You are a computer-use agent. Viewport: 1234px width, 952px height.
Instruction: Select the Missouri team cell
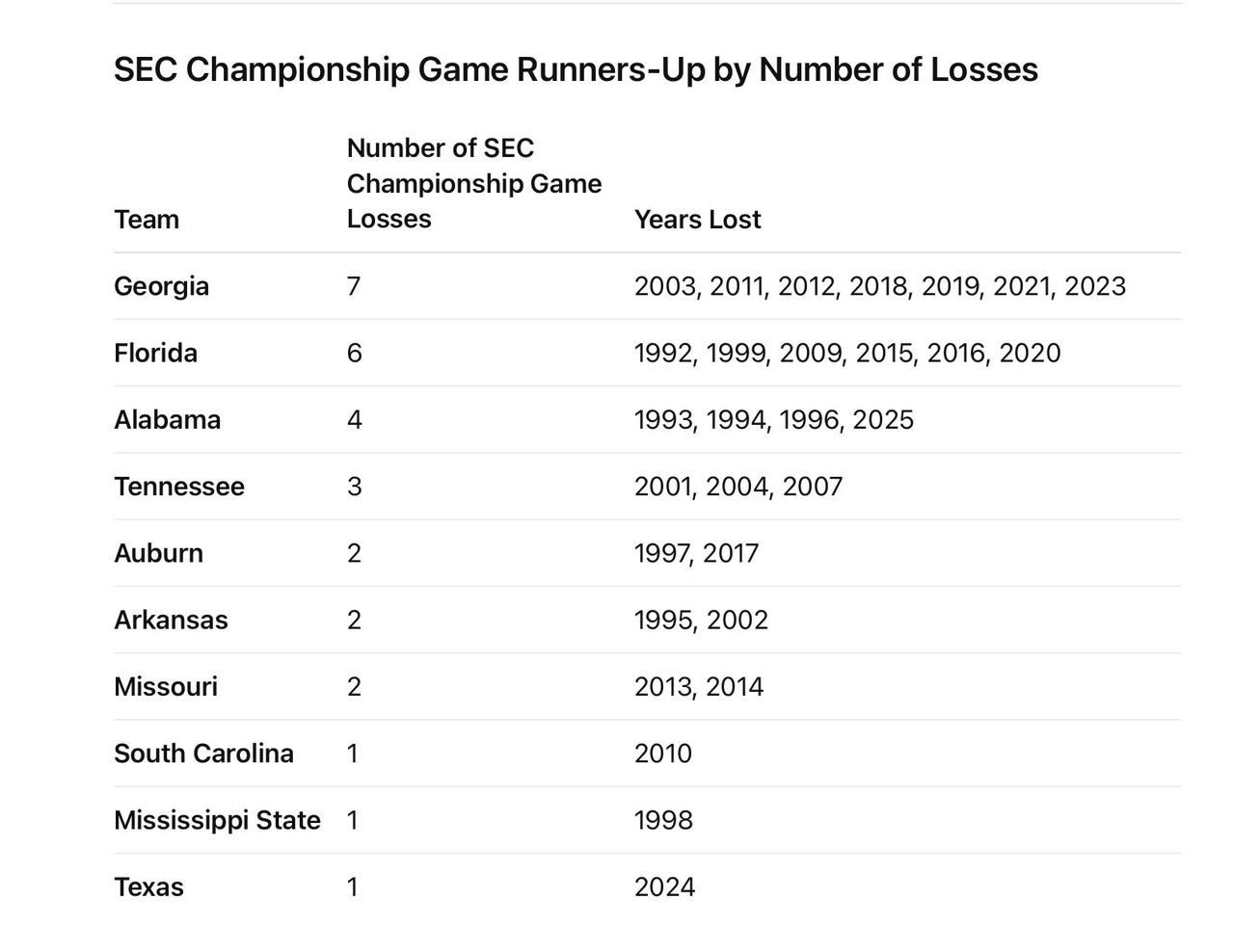(166, 686)
